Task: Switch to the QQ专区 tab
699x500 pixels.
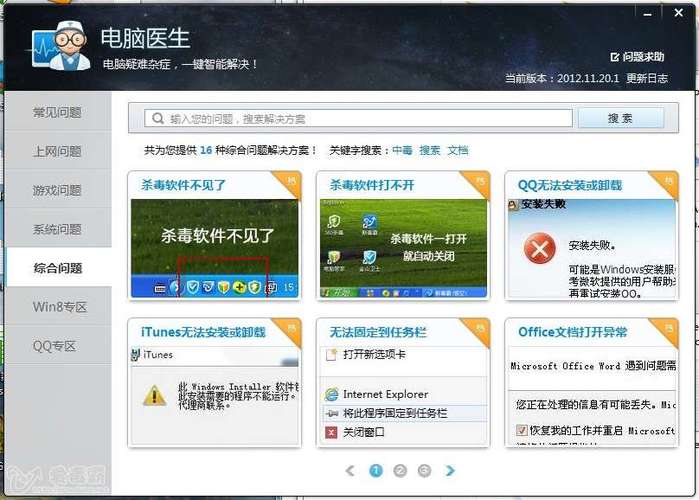Action: tap(58, 346)
